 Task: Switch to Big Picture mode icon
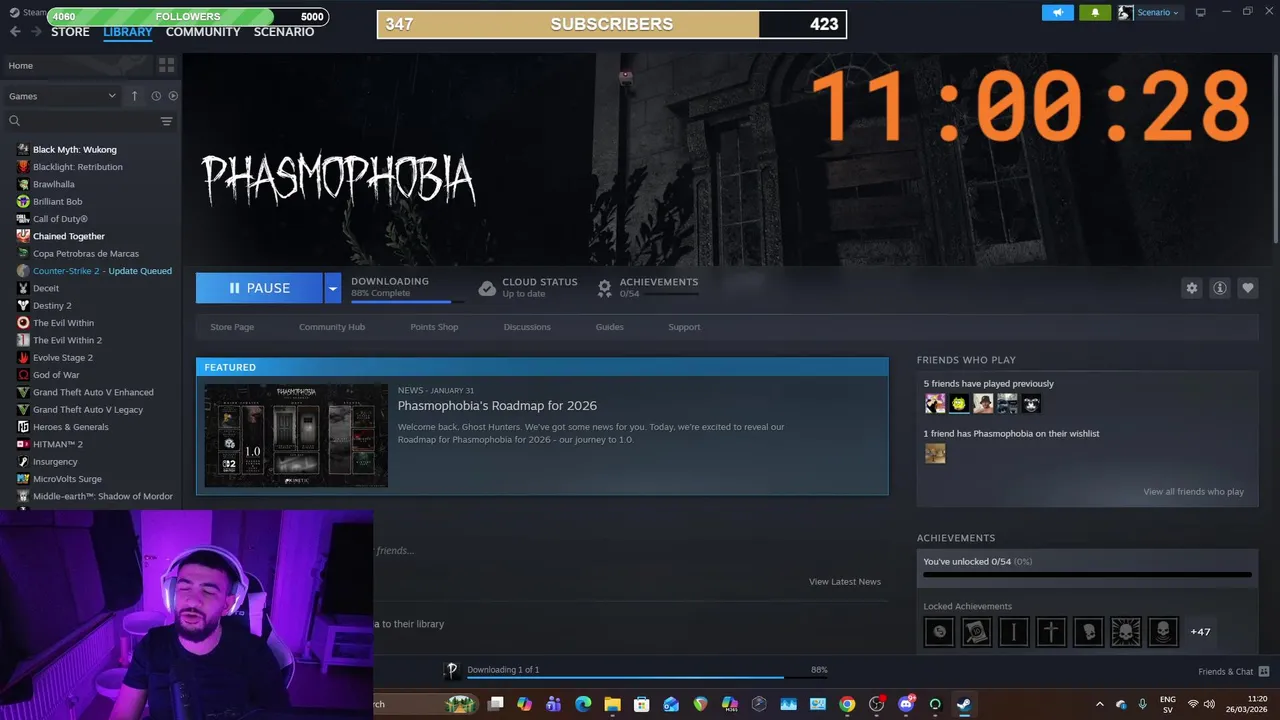1200,12
